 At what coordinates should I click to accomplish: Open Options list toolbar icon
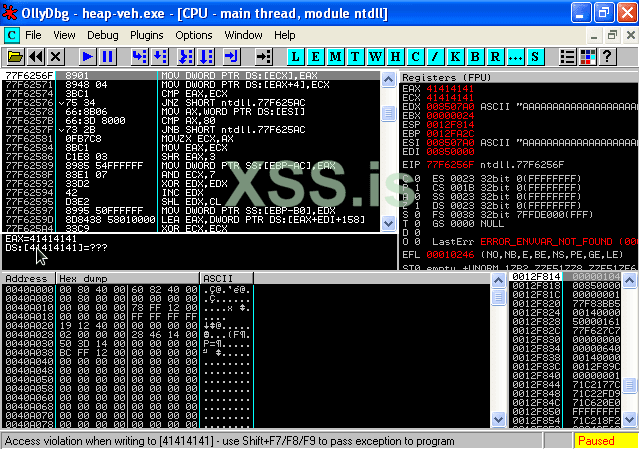tap(567, 57)
